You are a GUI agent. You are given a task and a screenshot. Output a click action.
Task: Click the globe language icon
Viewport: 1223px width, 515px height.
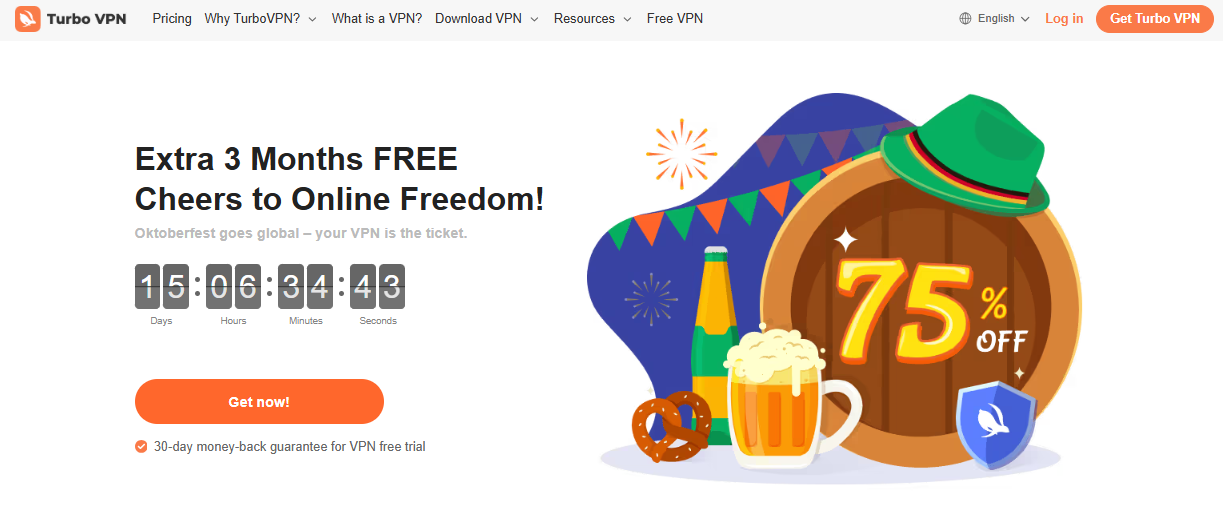(965, 19)
